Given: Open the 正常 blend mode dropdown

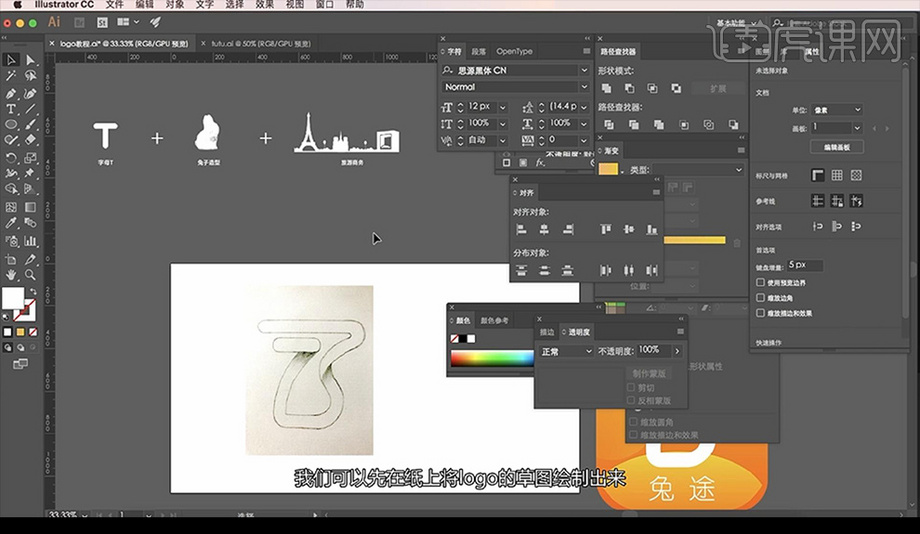Looking at the screenshot, I should (x=566, y=351).
